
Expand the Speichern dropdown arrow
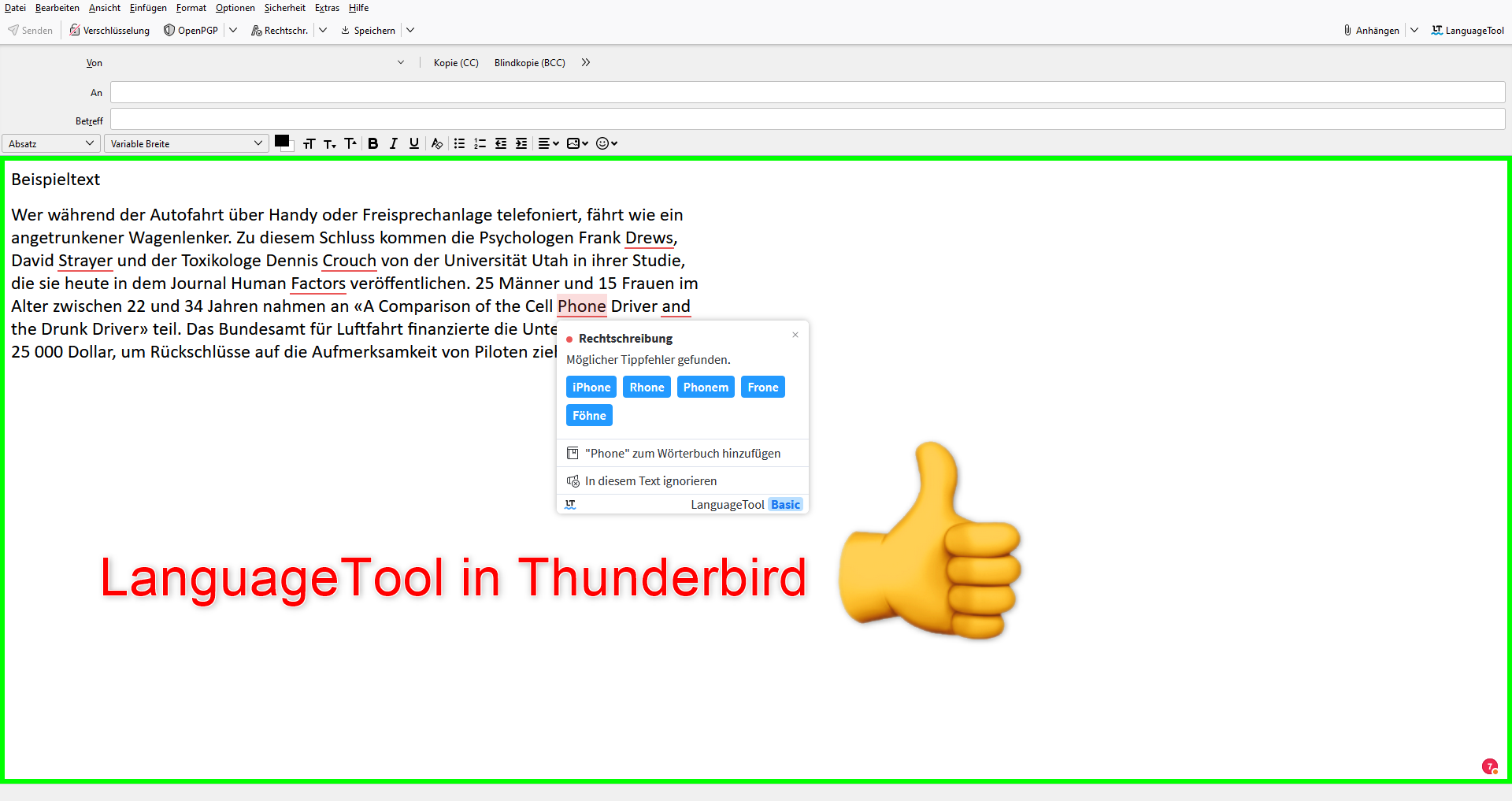(410, 31)
